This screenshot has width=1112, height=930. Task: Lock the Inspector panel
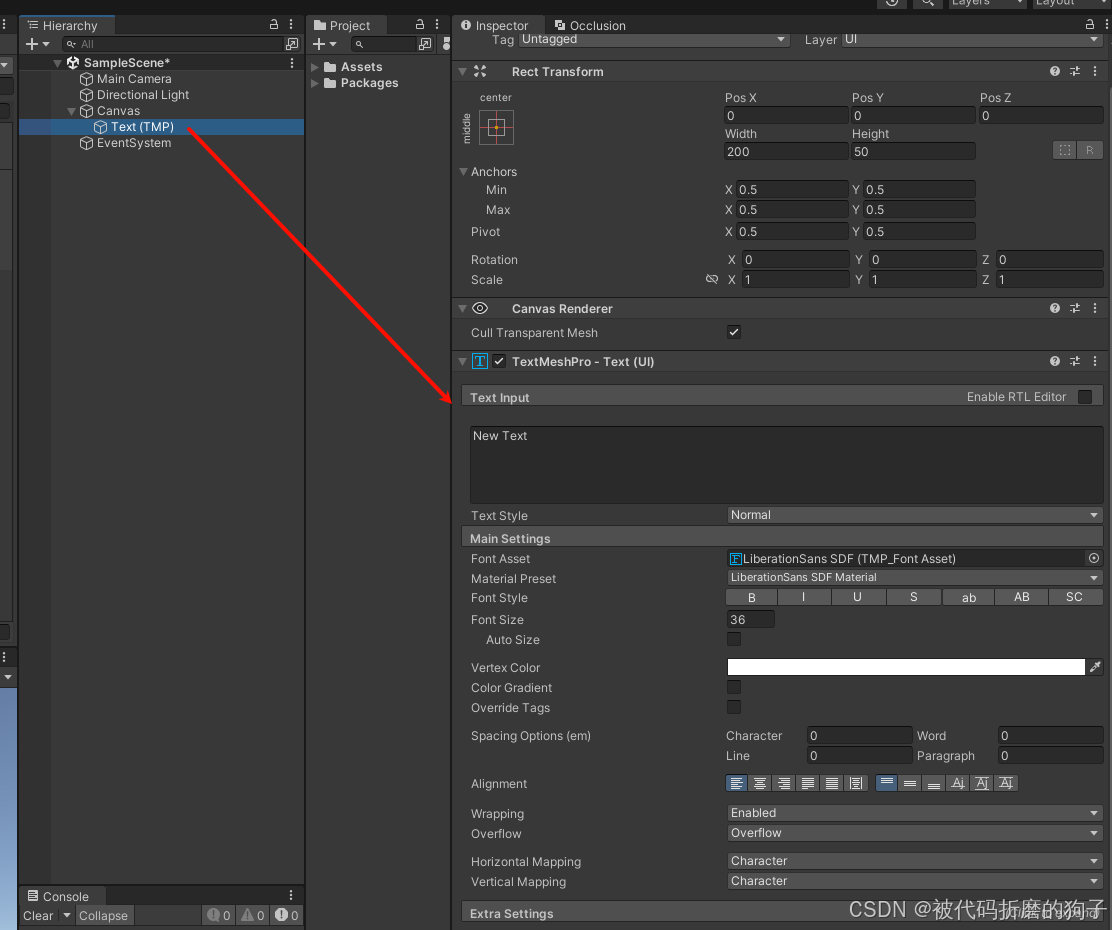1090,24
